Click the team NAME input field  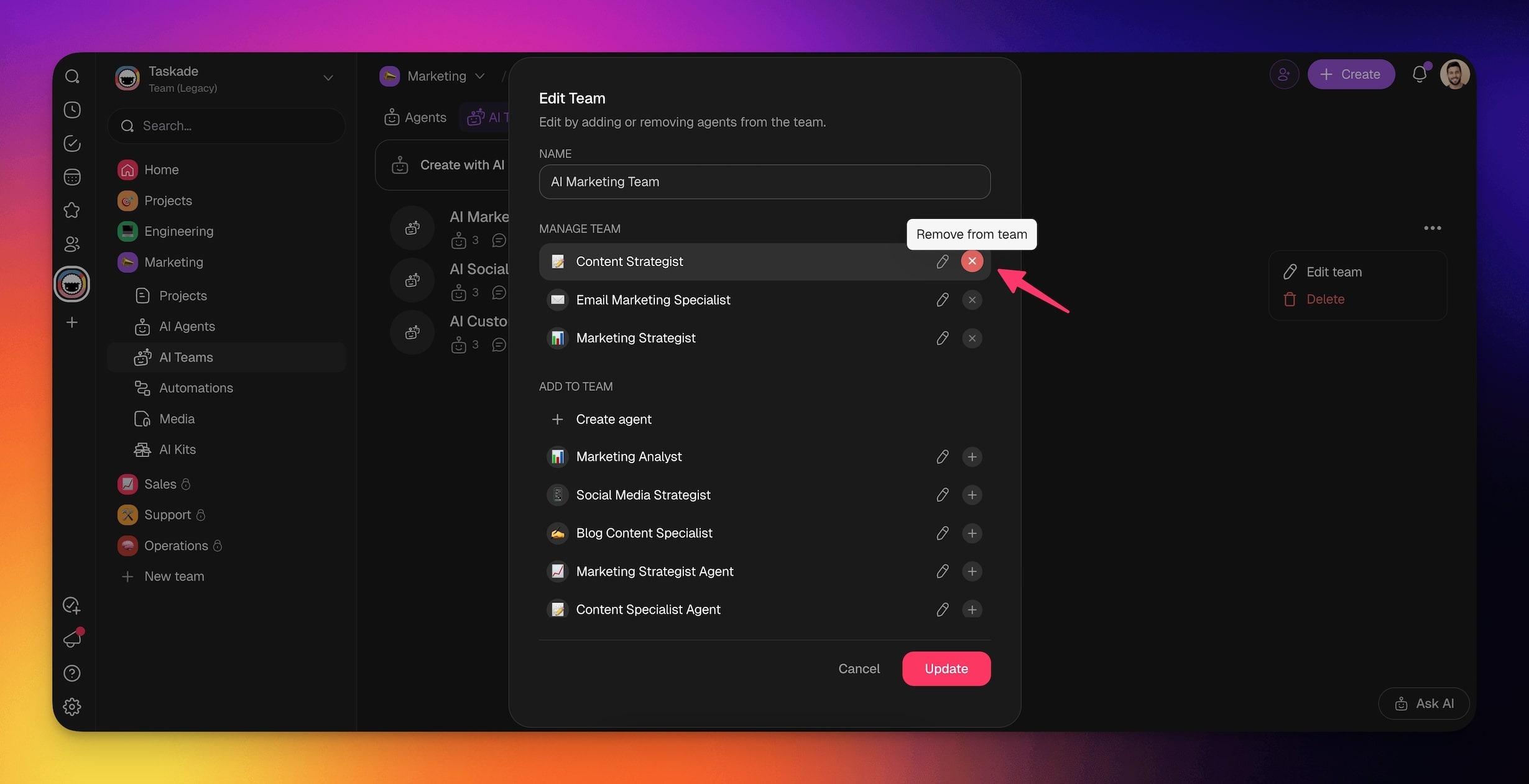[764, 182]
